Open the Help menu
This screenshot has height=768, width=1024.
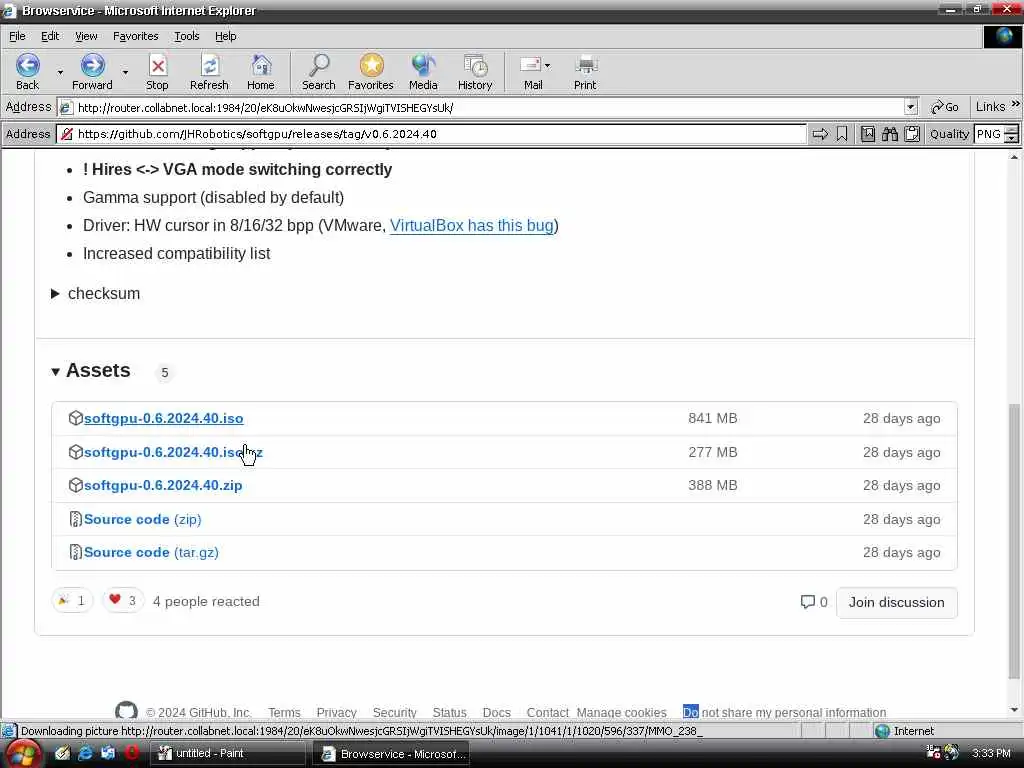225,36
